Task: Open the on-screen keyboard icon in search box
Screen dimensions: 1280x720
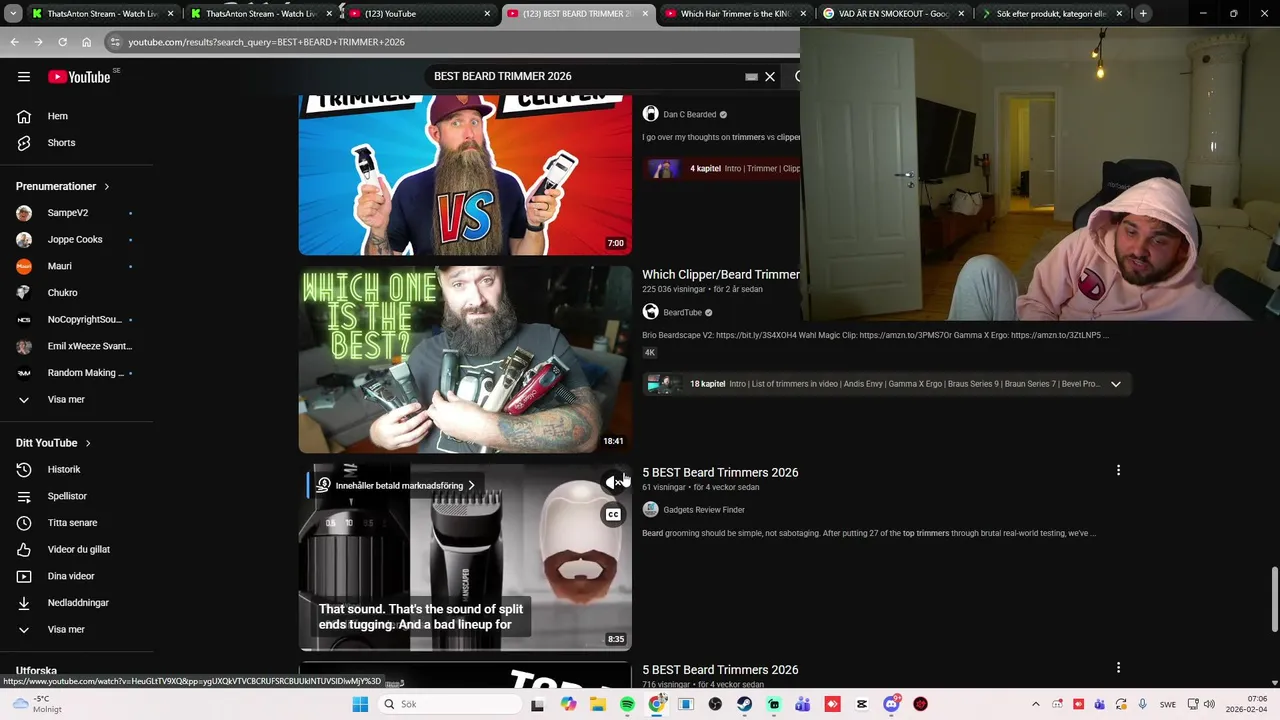Action: [751, 76]
